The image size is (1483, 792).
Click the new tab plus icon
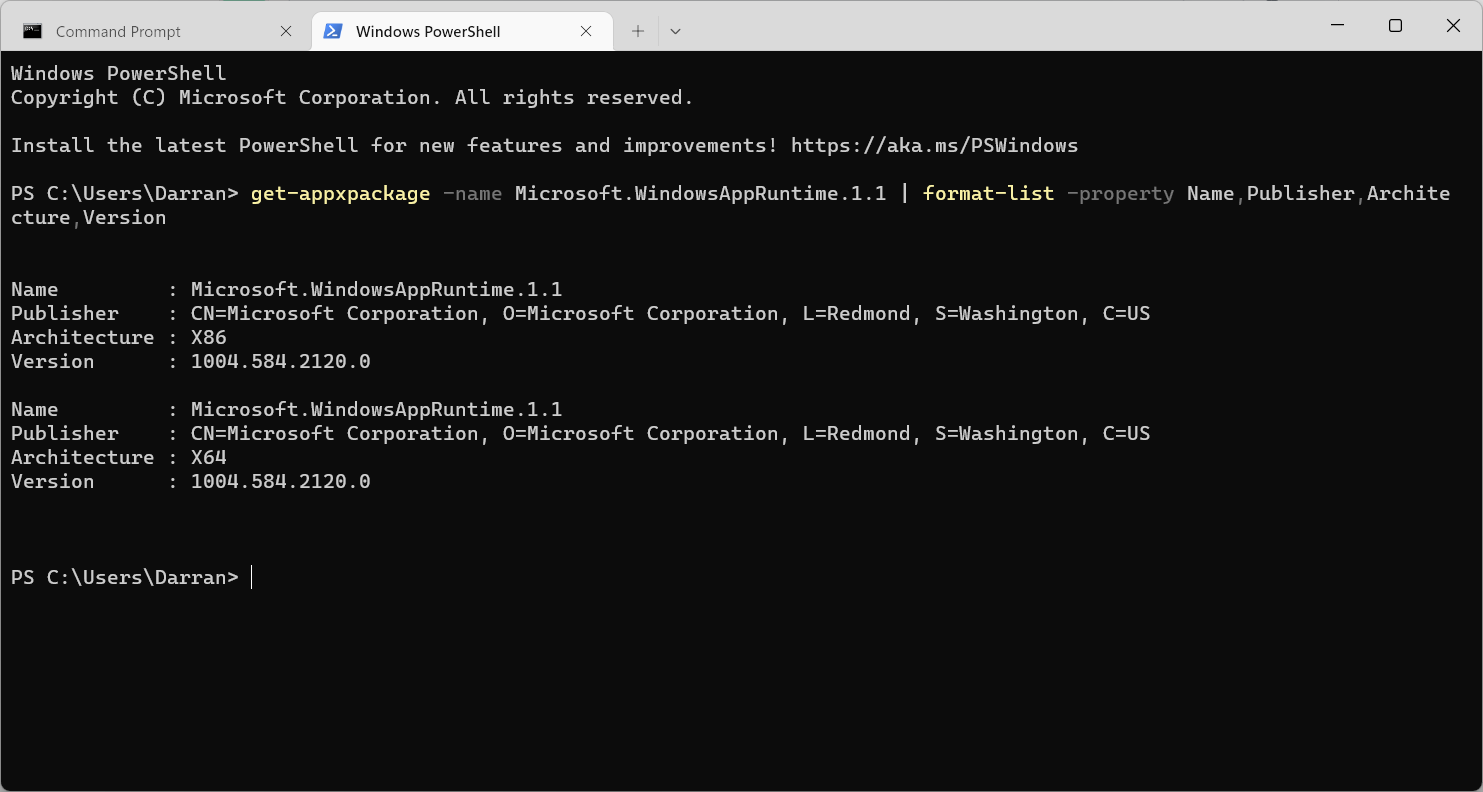[x=637, y=31]
